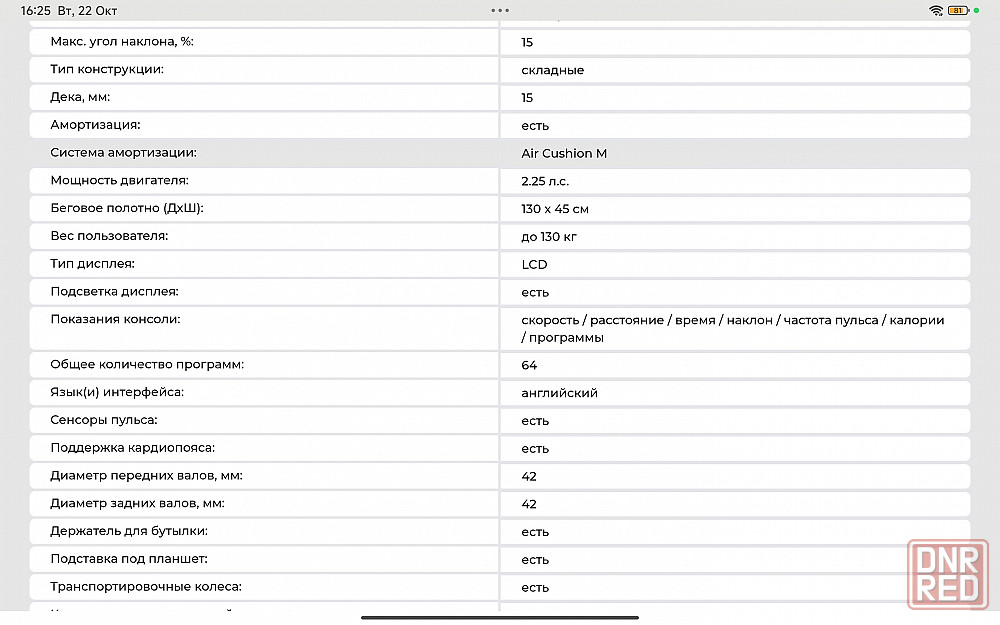Tap the 16:25 clock in status bar
1000x625 pixels.
point(35,11)
